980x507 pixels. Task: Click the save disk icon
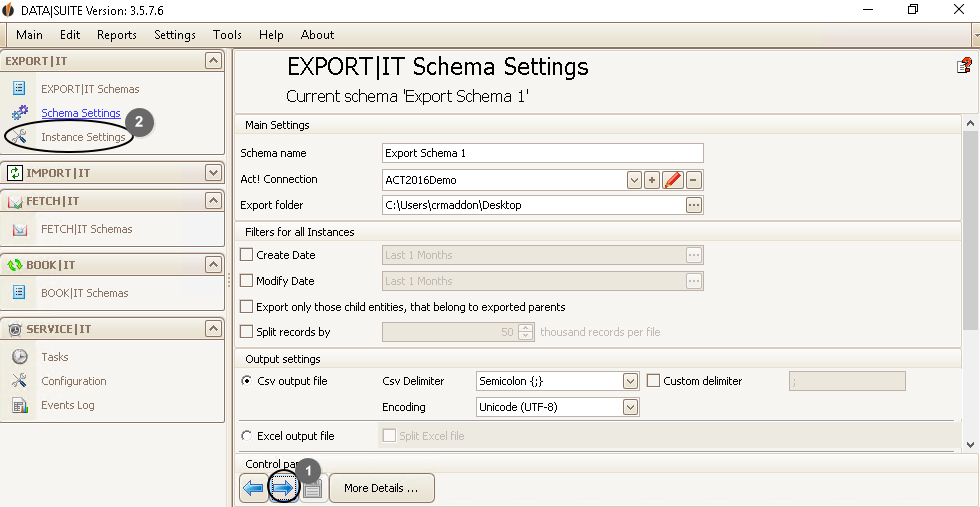coord(312,489)
